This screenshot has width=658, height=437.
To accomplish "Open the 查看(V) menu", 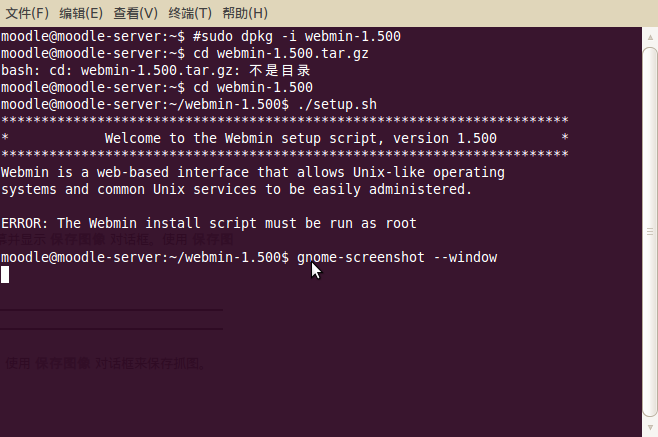I will point(136,13).
